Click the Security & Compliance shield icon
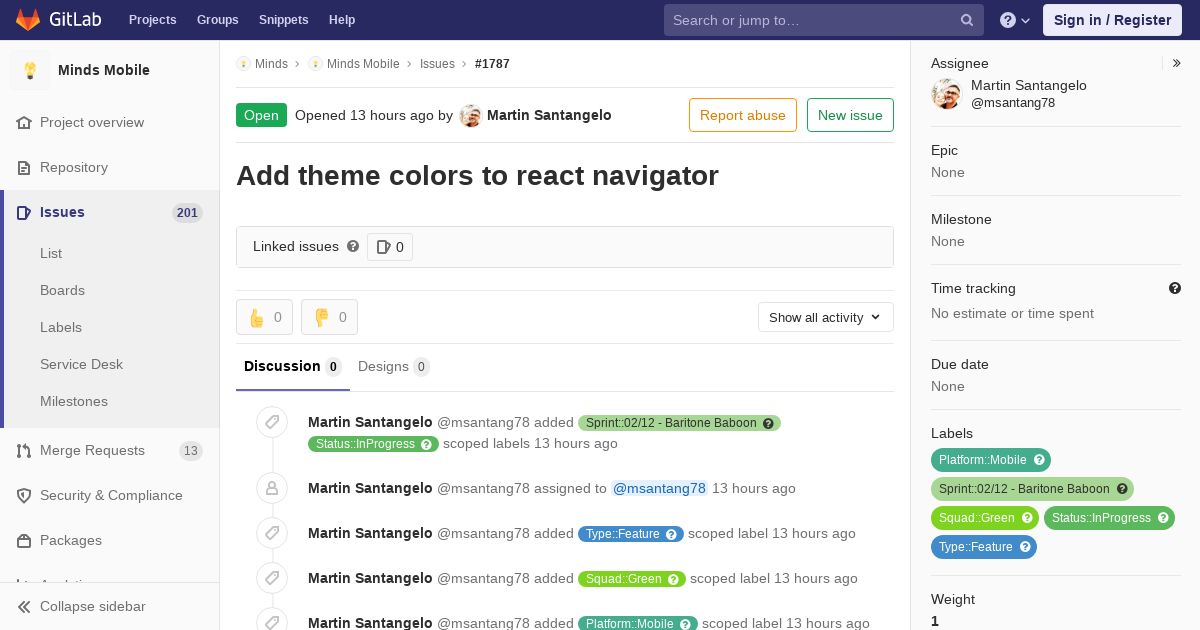 click(x=24, y=496)
